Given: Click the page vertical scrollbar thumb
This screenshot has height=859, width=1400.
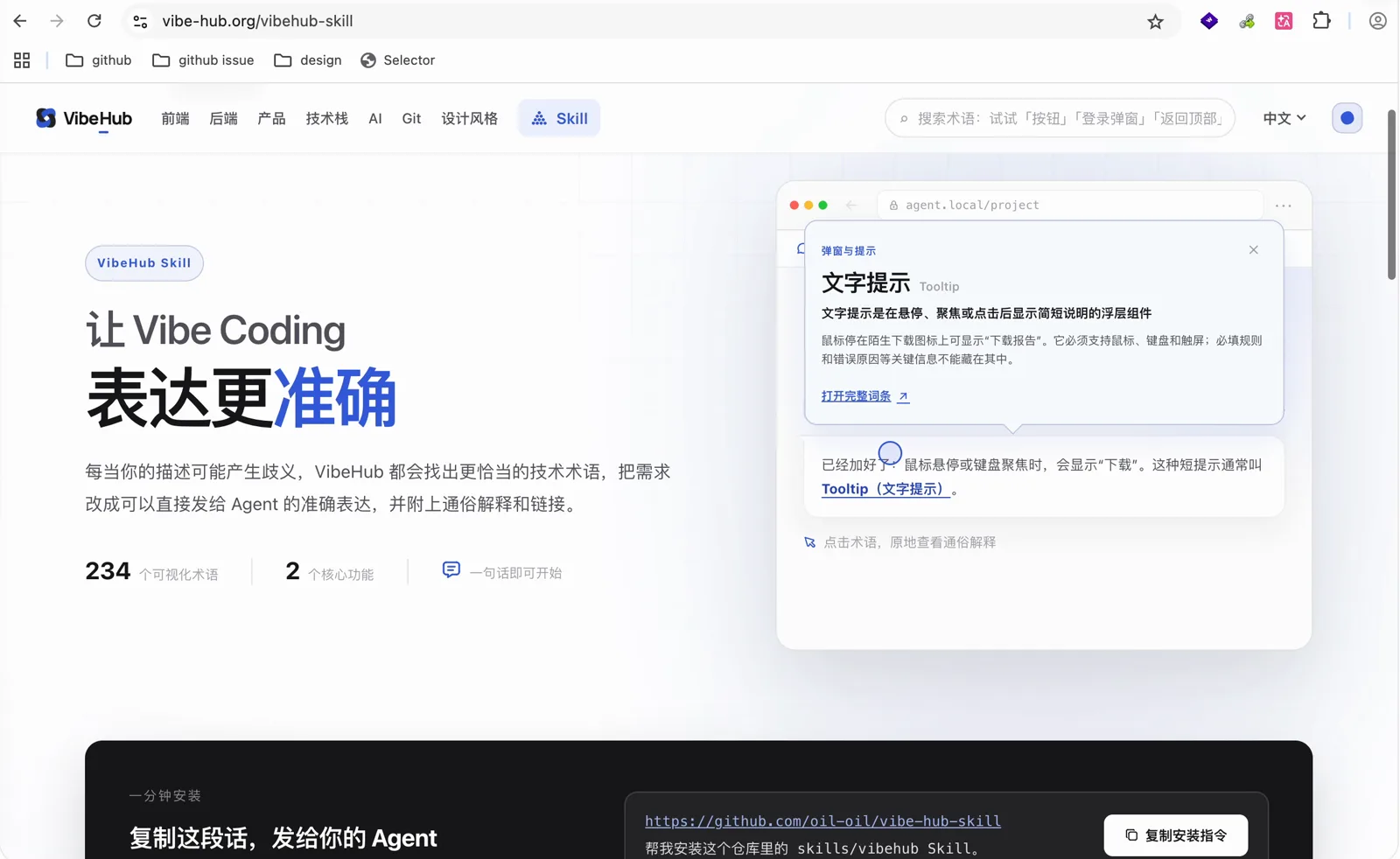Looking at the screenshot, I should point(1391,194).
